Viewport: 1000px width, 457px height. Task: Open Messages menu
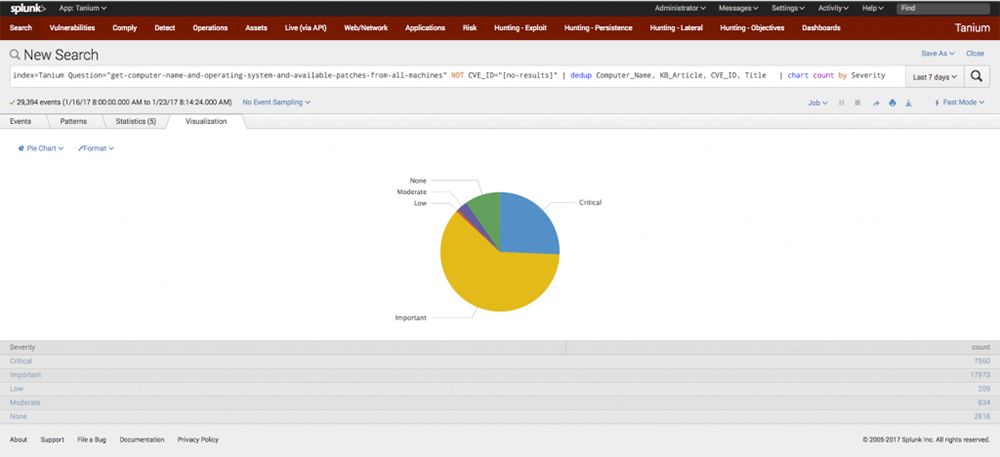pos(738,8)
